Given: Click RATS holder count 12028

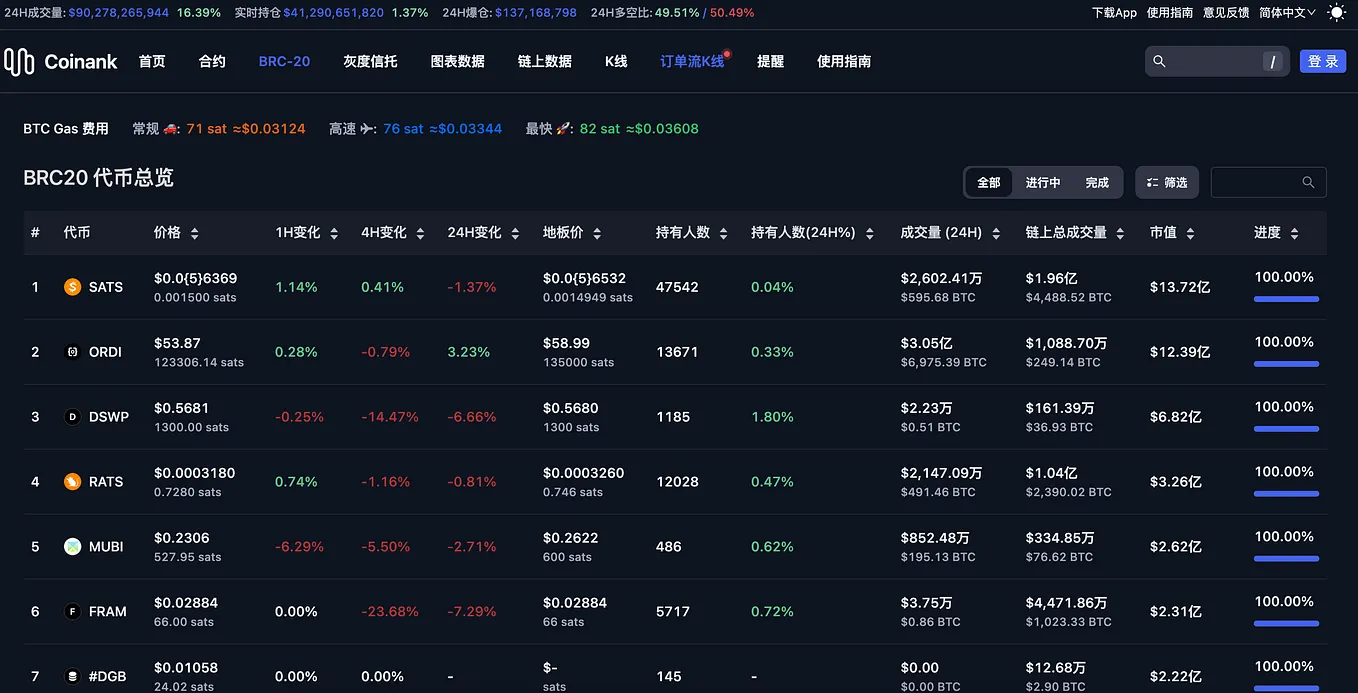Looking at the screenshot, I should point(676,482).
